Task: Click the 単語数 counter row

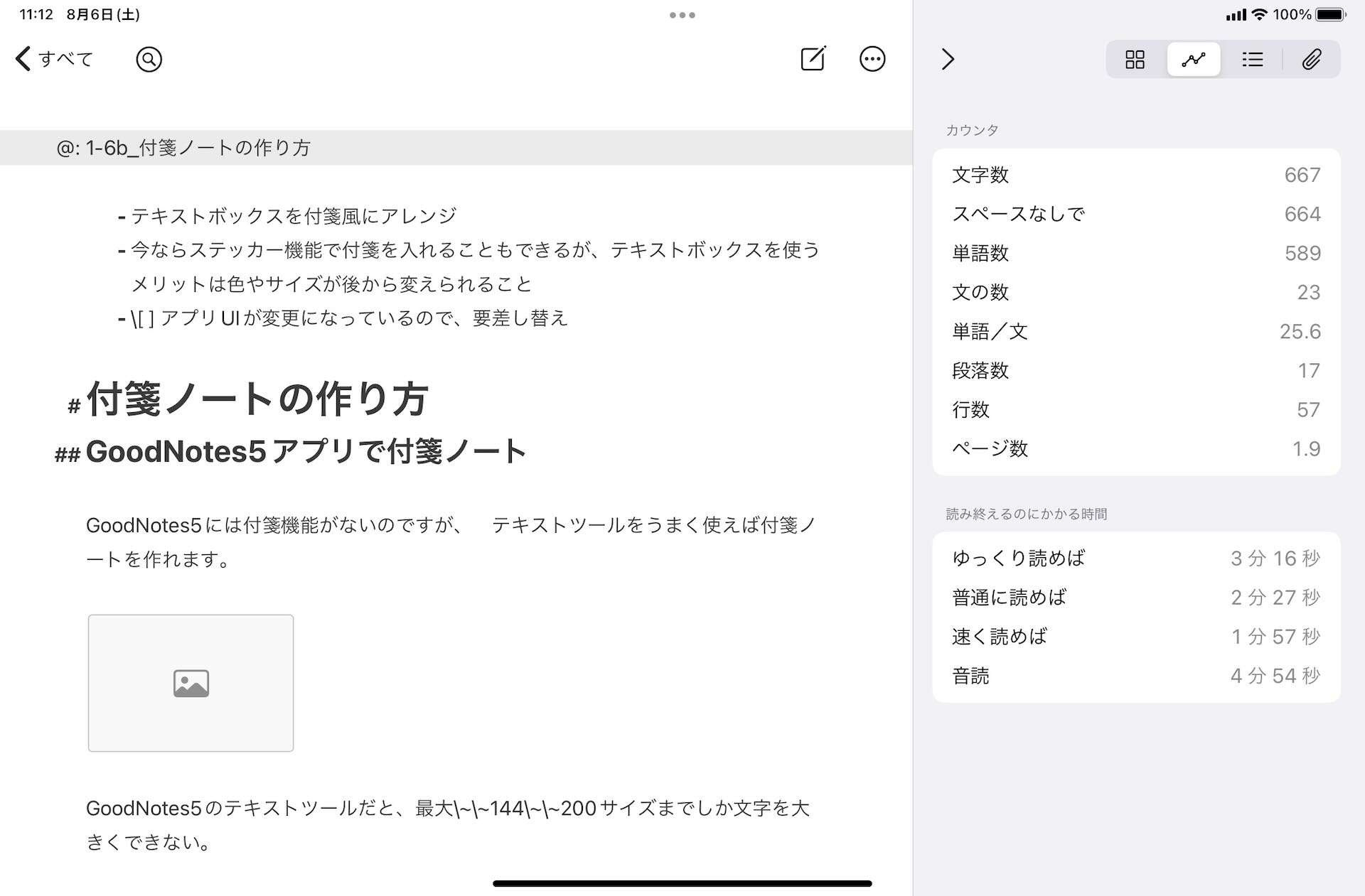Action: [x=1136, y=253]
